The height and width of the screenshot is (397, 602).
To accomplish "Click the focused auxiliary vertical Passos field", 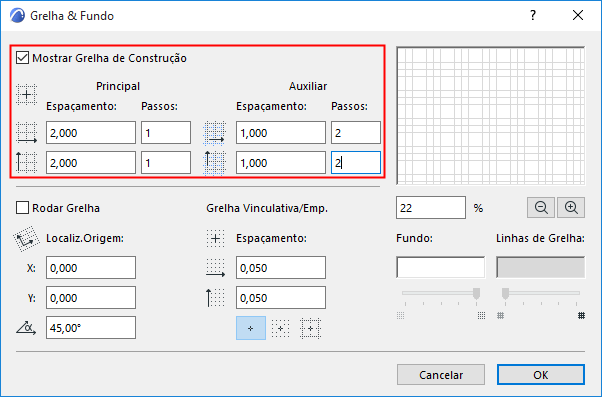I will pyautogui.click(x=356, y=163).
